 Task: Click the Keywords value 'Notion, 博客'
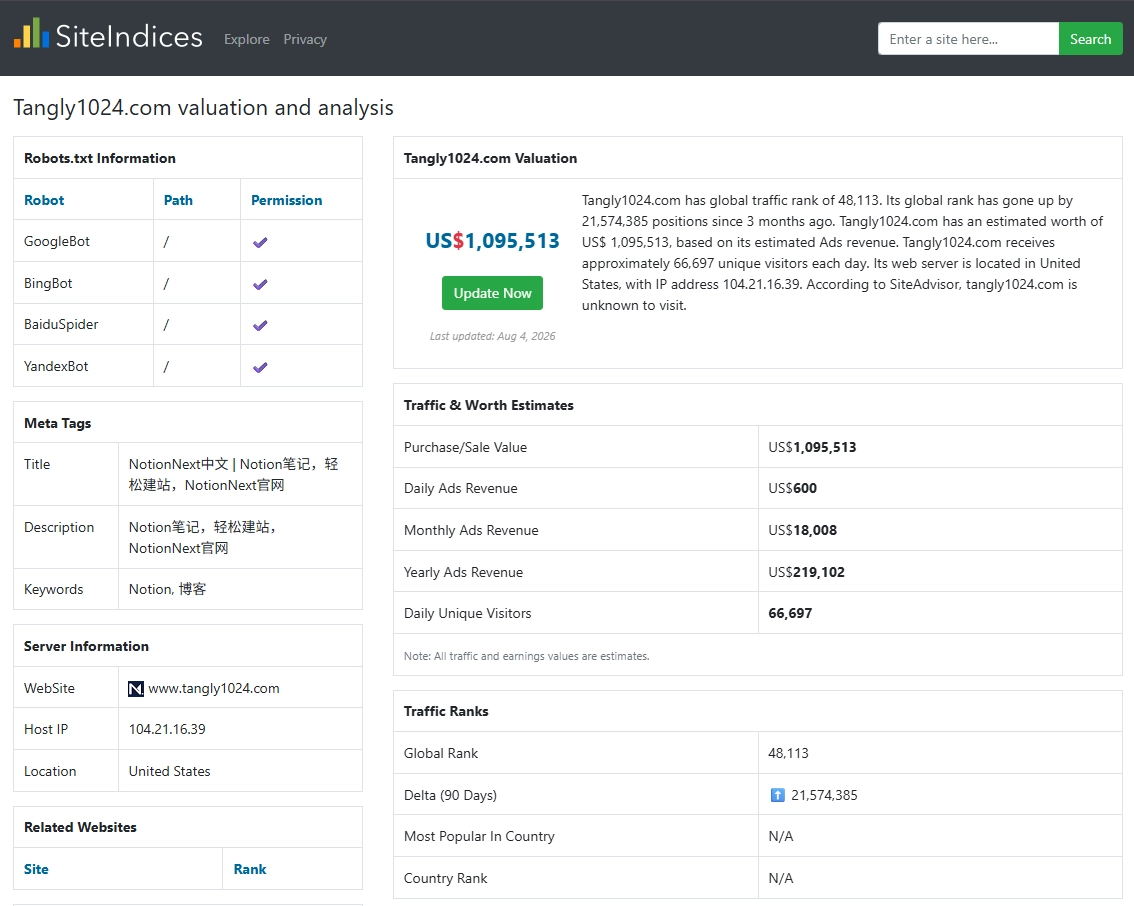click(168, 589)
